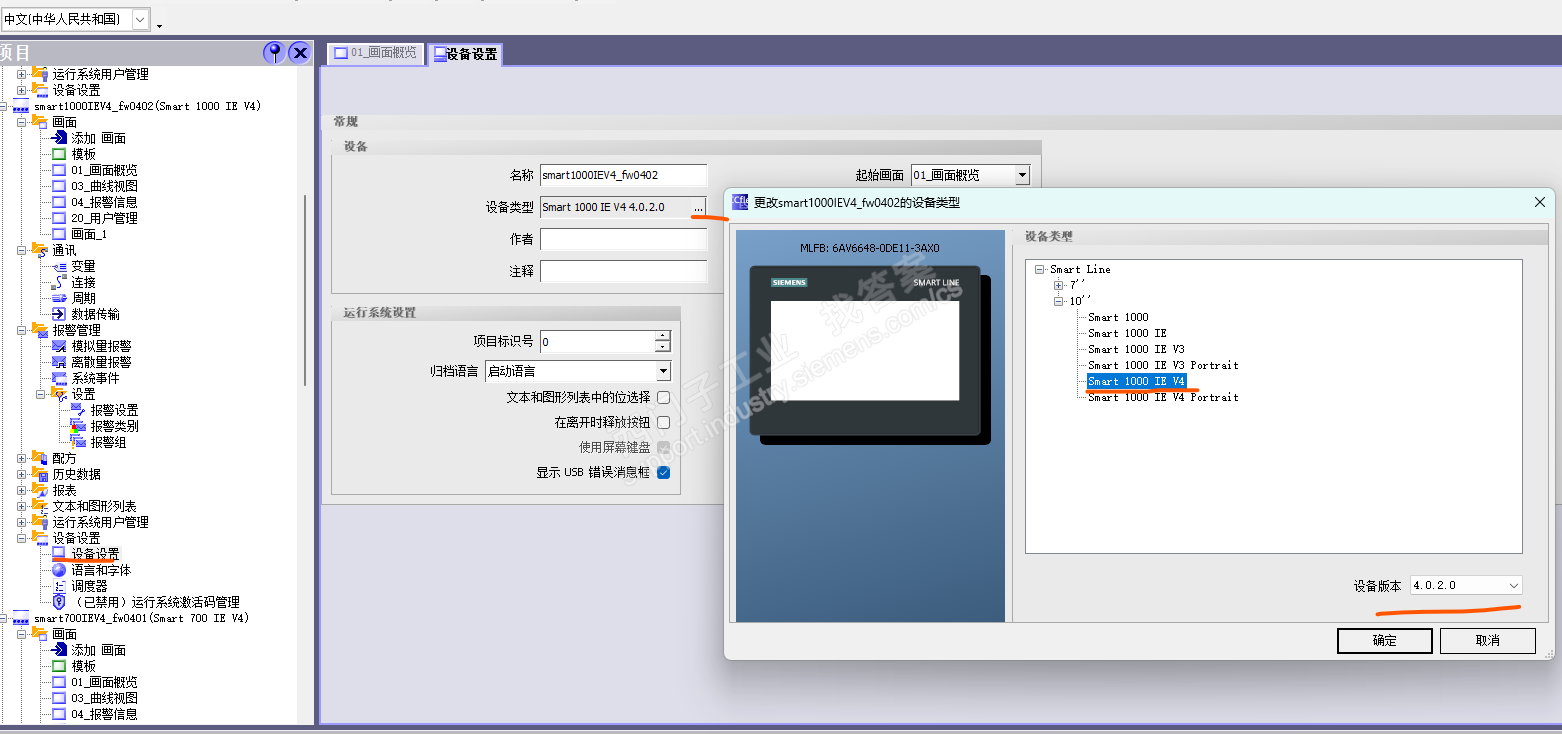Collapse the 报警管理 folder
Viewport: 1562px width, 734px height.
(22, 330)
